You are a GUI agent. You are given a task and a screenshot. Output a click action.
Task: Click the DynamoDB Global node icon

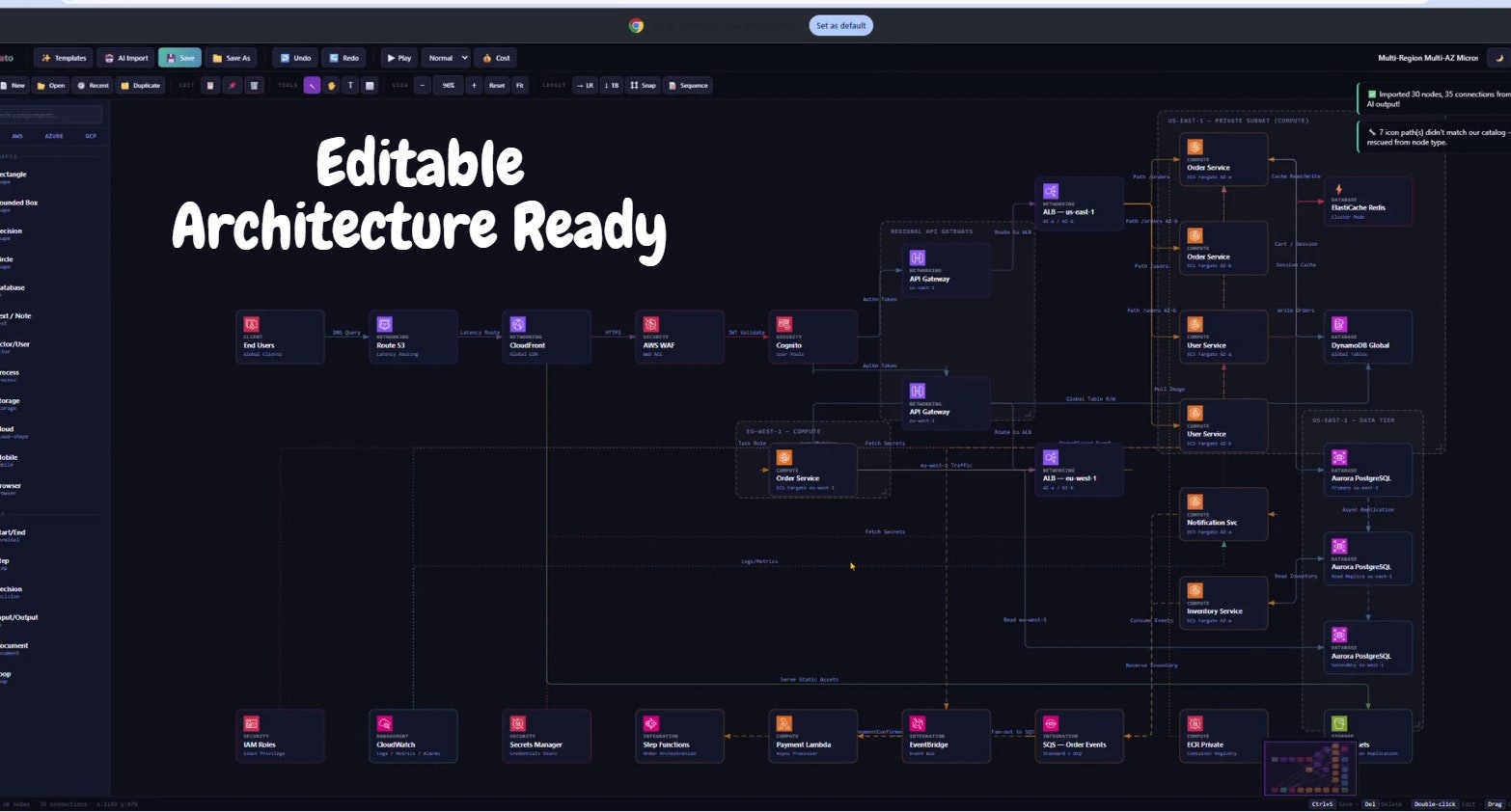(x=1339, y=325)
